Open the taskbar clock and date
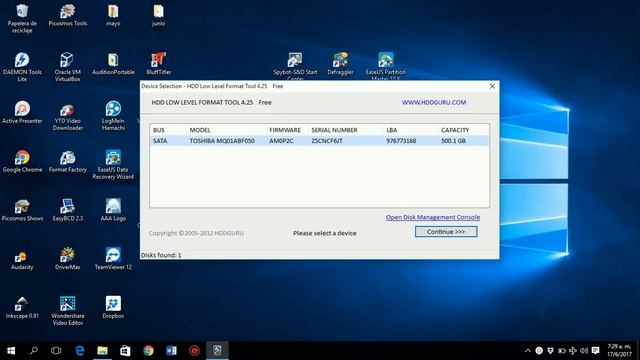 619,351
